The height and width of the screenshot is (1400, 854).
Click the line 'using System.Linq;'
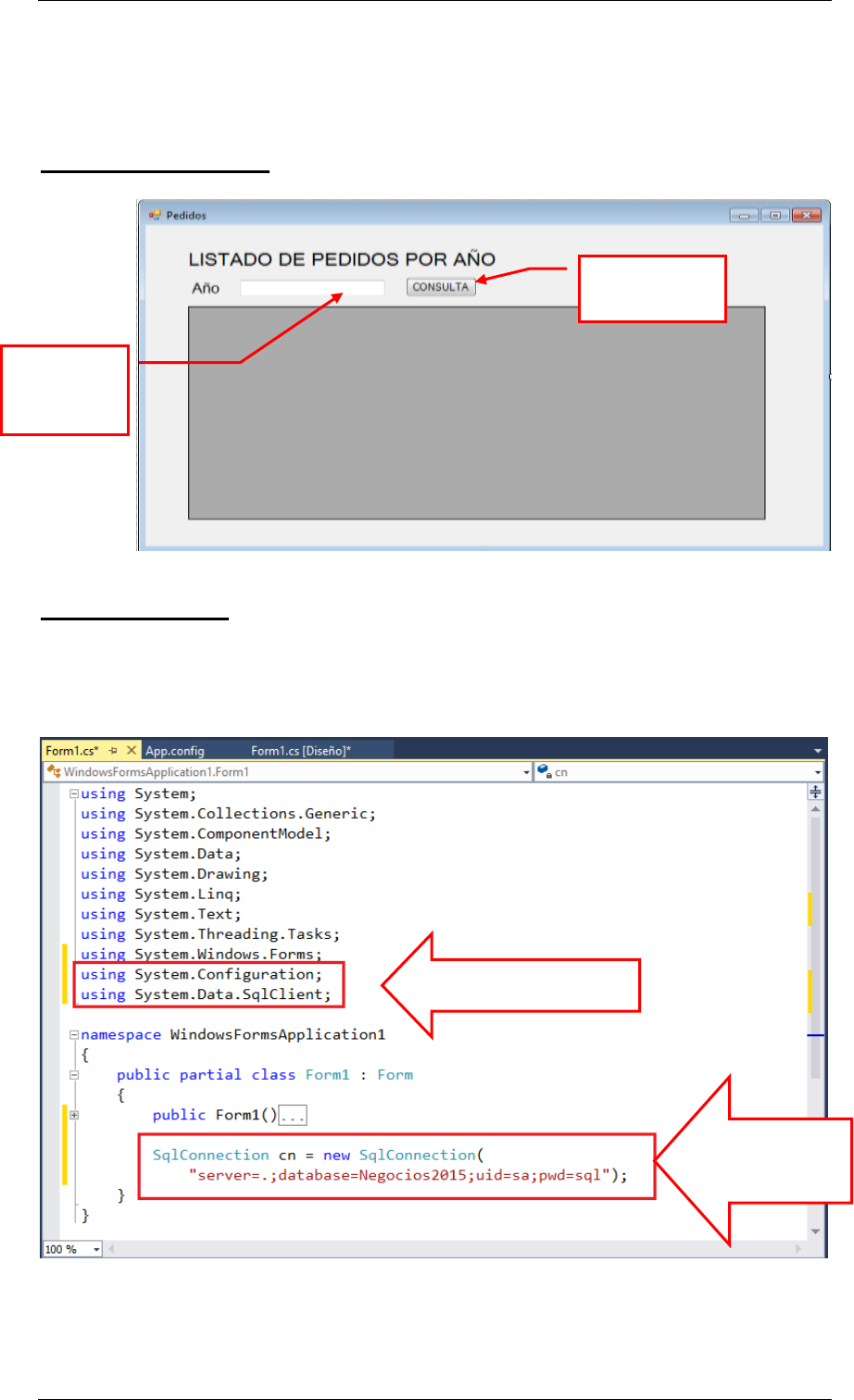click(161, 894)
